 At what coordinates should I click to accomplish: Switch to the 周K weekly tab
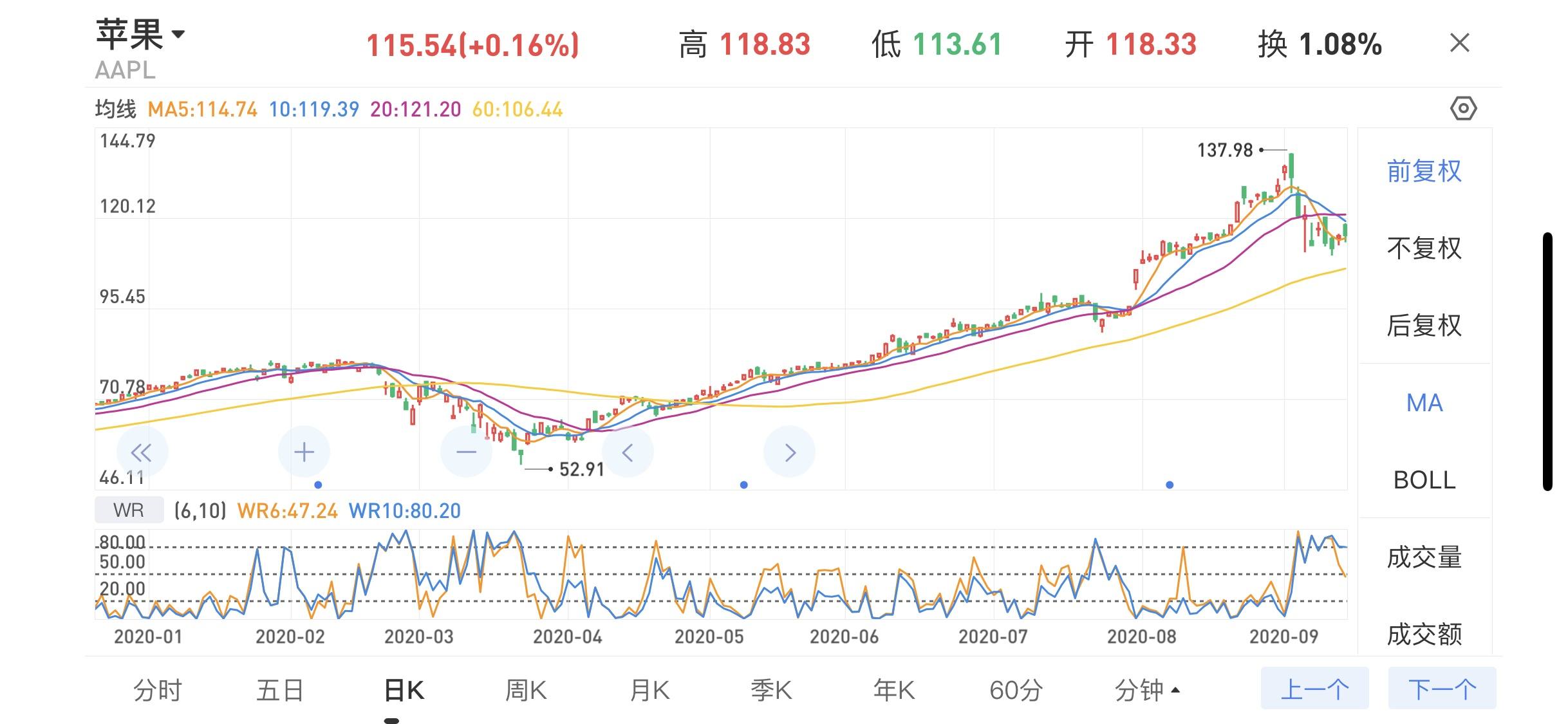(x=526, y=691)
